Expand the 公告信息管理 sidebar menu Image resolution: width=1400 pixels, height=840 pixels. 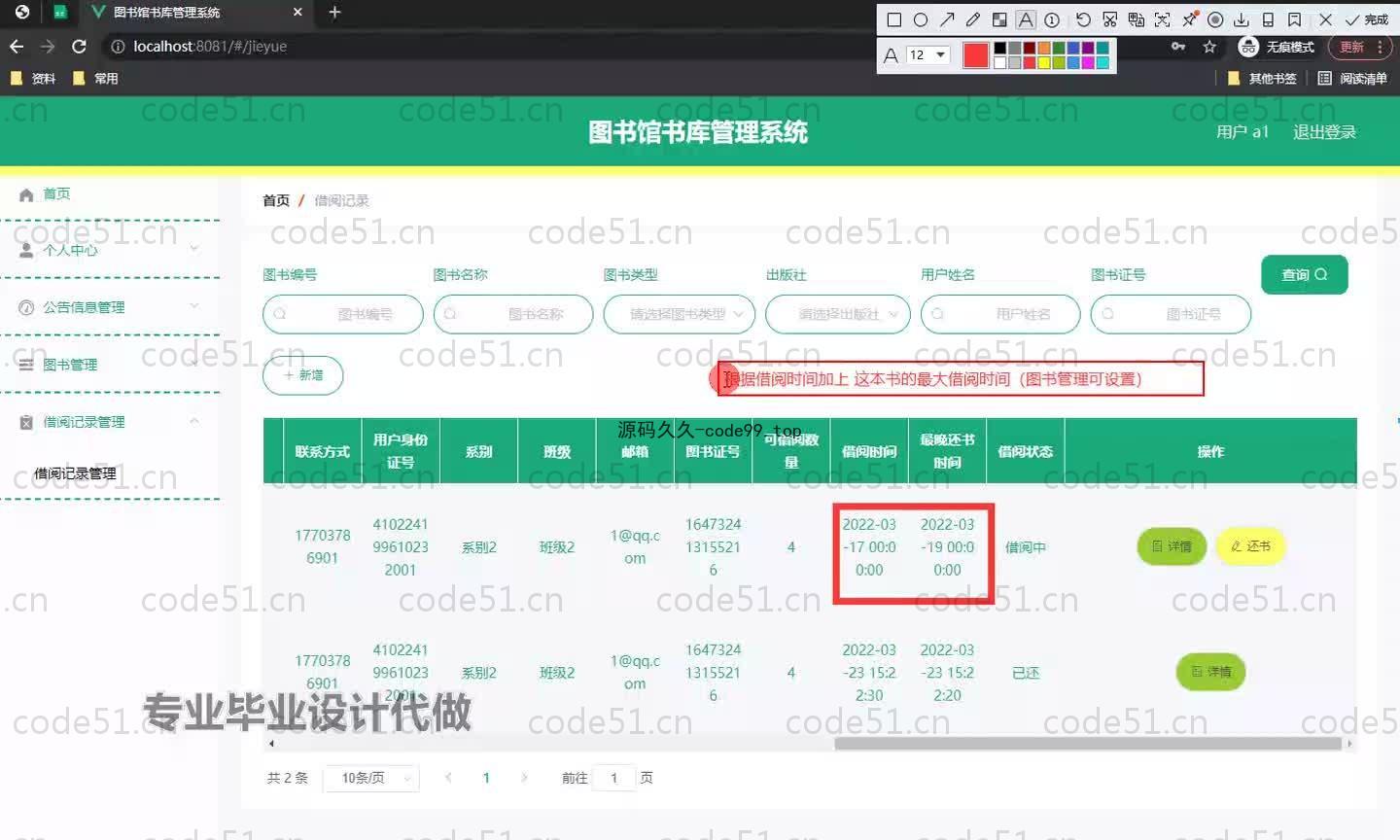click(110, 307)
